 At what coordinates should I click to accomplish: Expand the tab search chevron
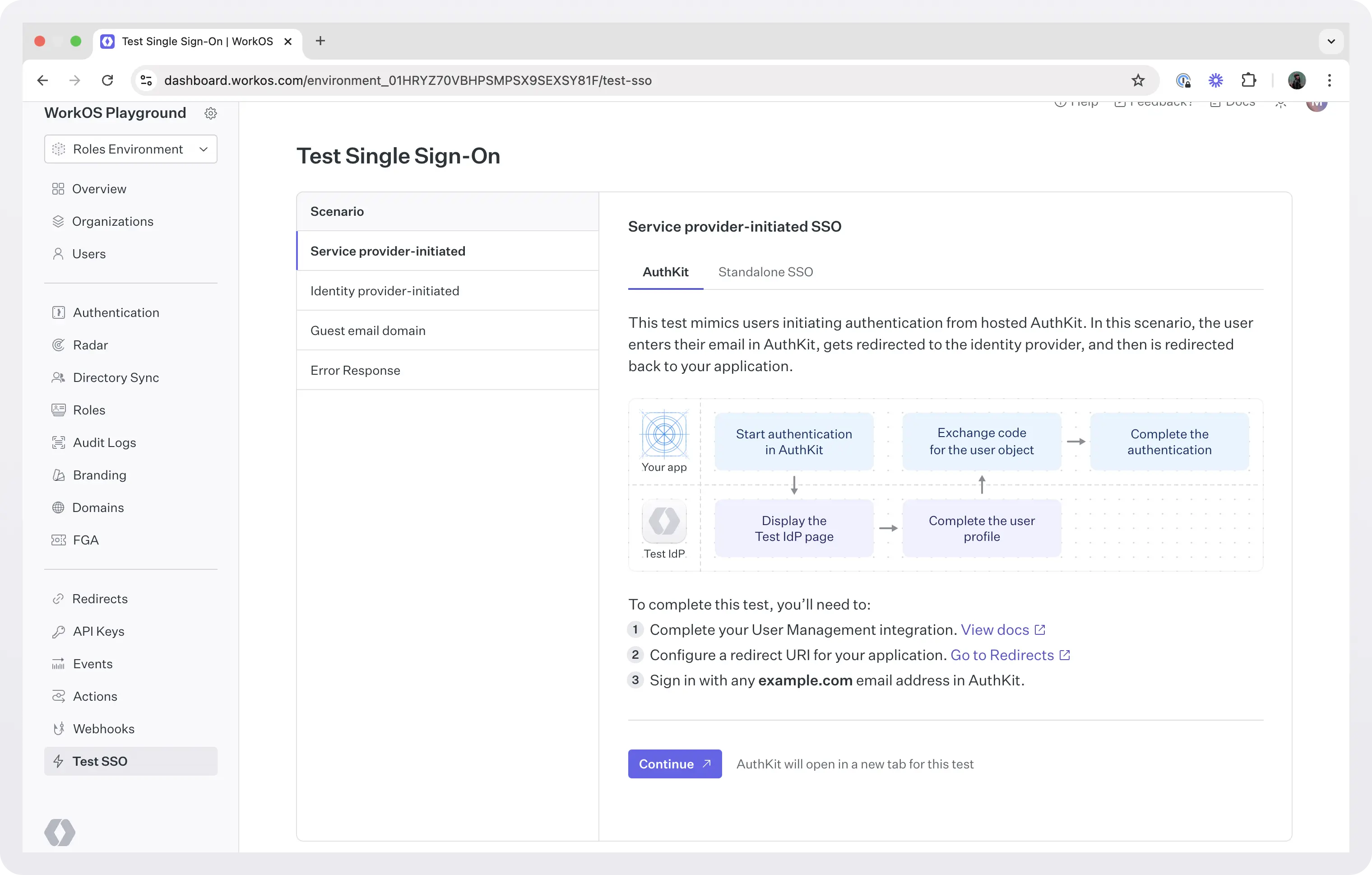click(1331, 42)
